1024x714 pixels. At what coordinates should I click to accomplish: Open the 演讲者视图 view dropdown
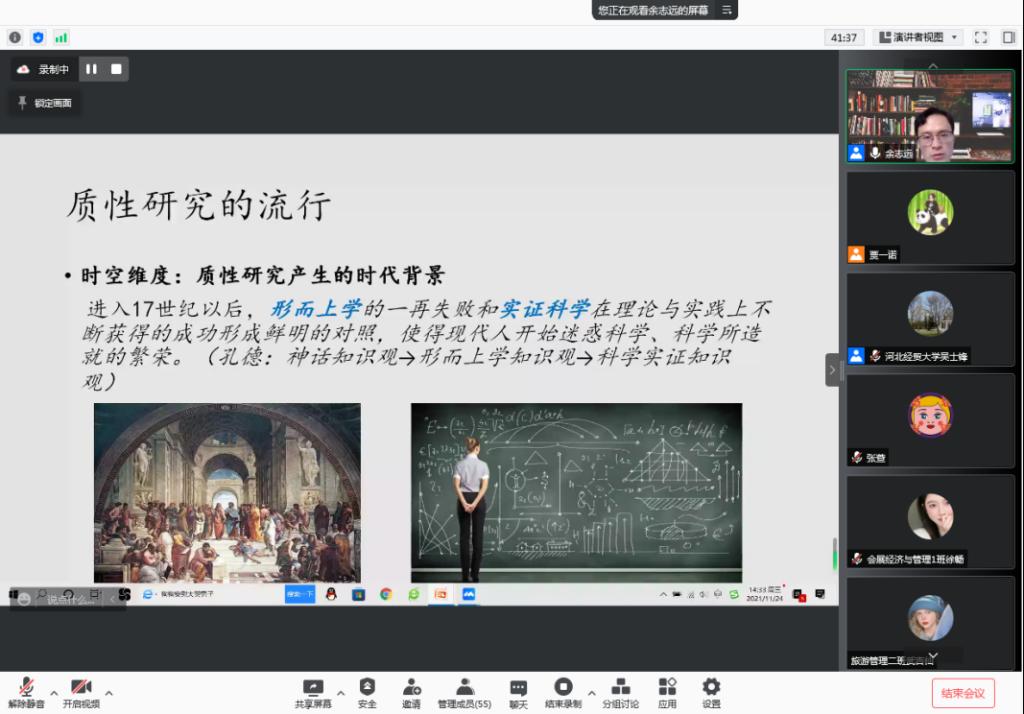click(x=917, y=37)
